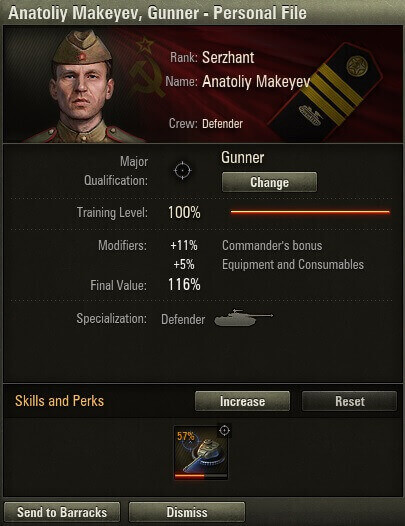Click the 116% Final Value
The image size is (405, 526).
click(x=184, y=285)
